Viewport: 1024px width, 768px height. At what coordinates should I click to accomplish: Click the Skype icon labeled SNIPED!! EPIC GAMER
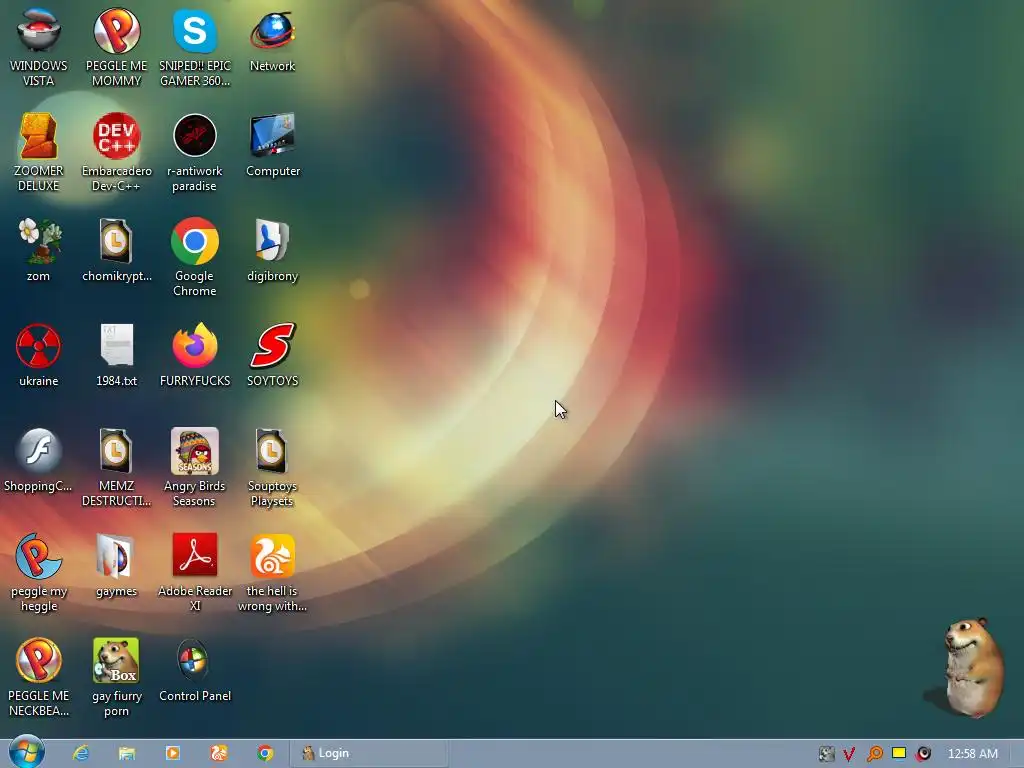(x=195, y=48)
